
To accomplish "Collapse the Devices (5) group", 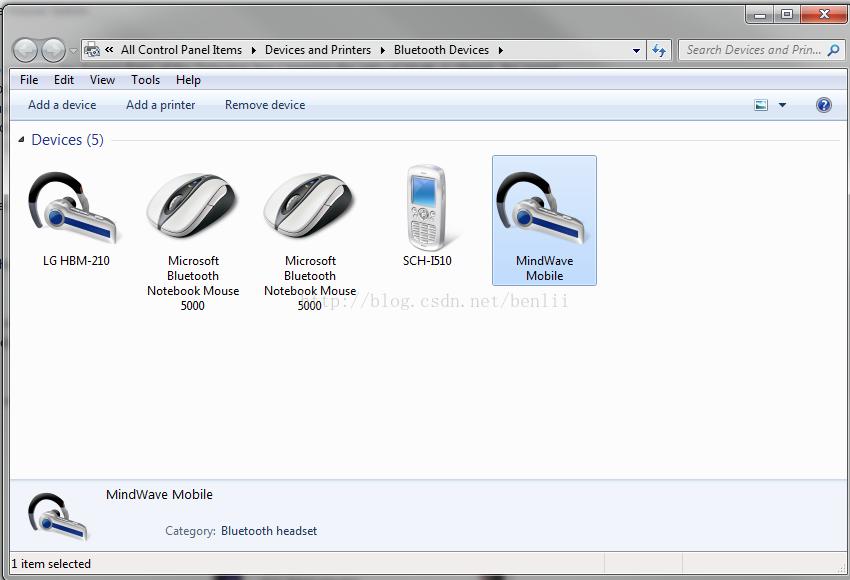I will [x=21, y=140].
